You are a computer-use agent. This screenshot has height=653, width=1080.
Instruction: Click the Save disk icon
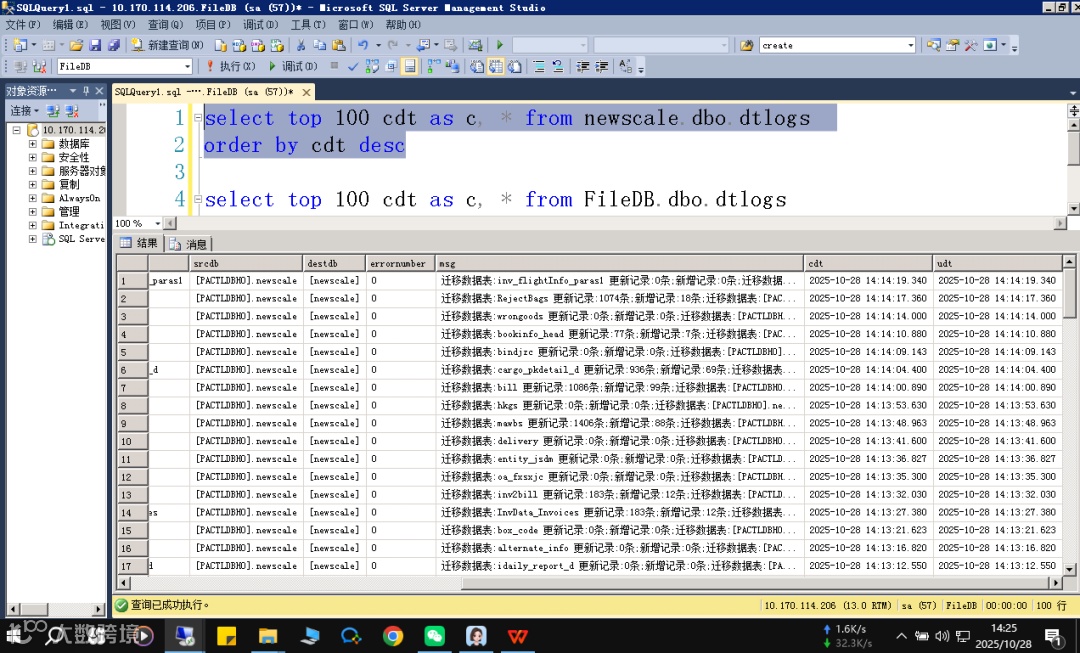point(95,45)
